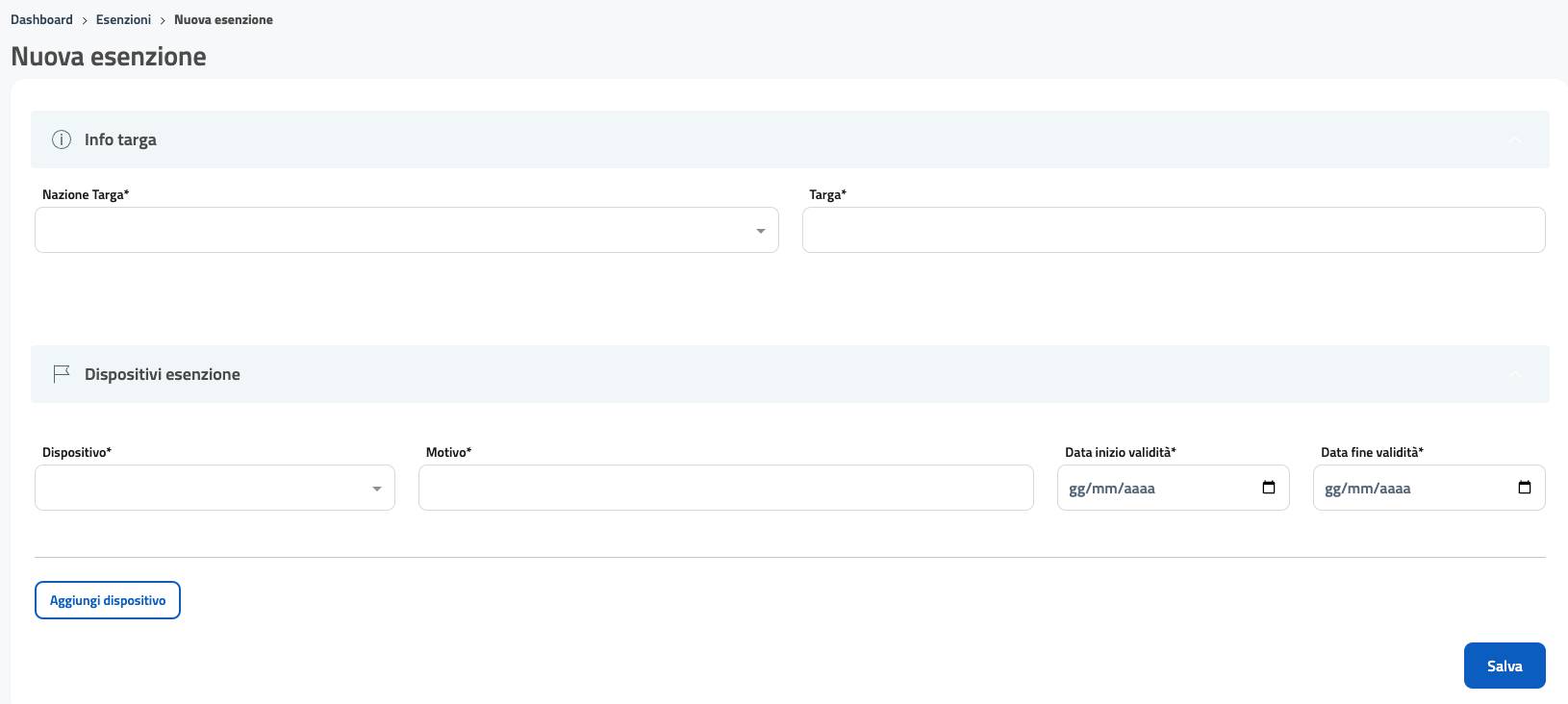
Task: Collapse the Dispositivi esenzione section chevron
Action: coord(1515,374)
